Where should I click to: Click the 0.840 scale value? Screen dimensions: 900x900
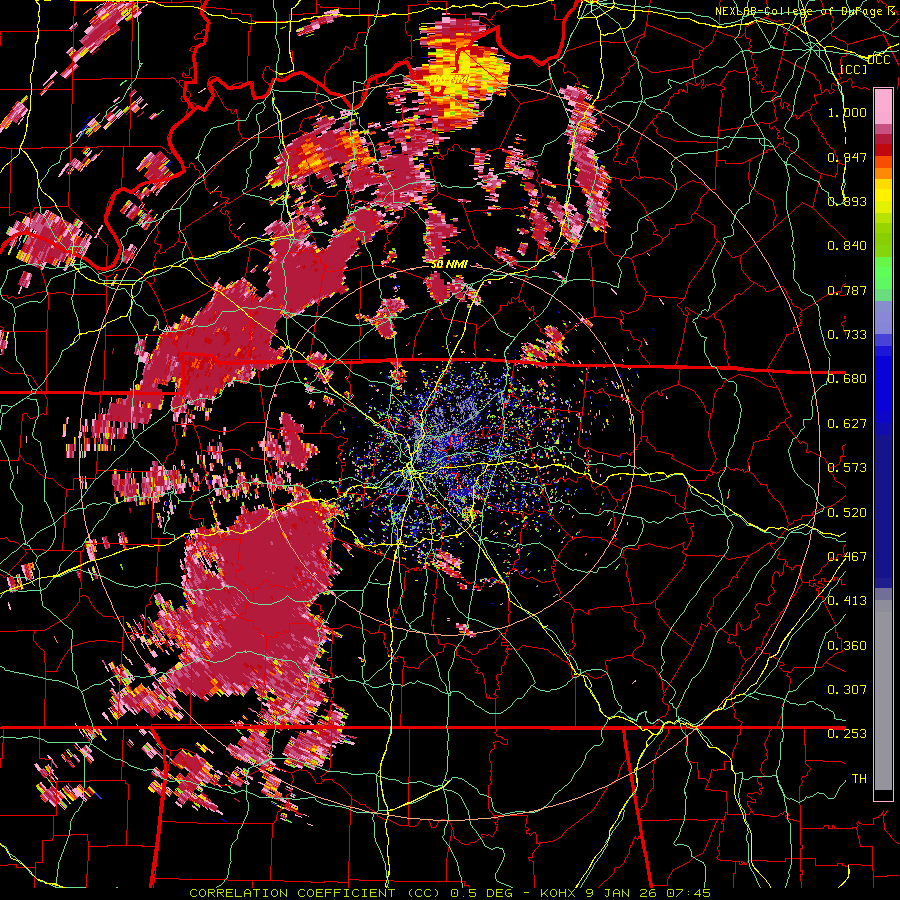click(x=847, y=246)
